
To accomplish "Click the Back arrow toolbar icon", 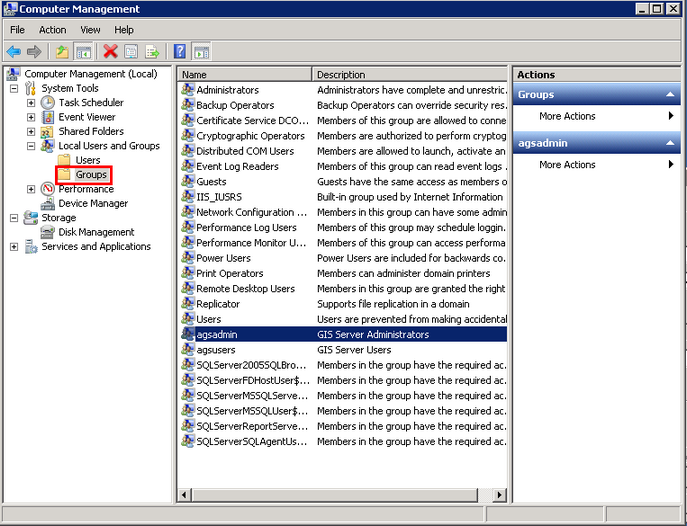I will 14,52.
